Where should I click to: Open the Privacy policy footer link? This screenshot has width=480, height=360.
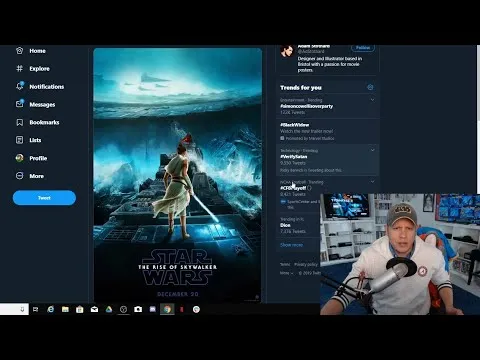pyautogui.click(x=306, y=264)
